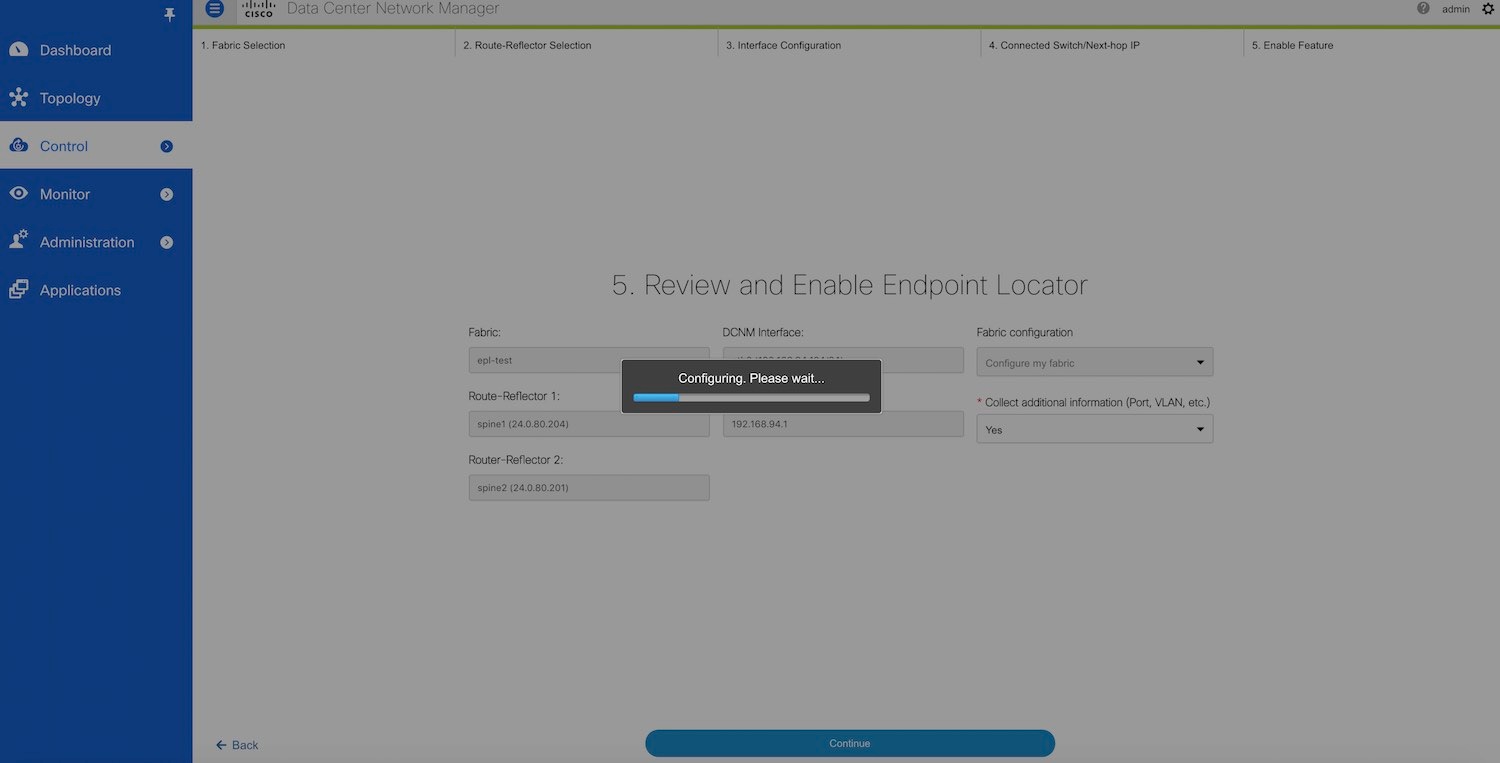This screenshot has height=763, width=1500.
Task: Expand the Control submenu arrow
Action: (x=167, y=146)
